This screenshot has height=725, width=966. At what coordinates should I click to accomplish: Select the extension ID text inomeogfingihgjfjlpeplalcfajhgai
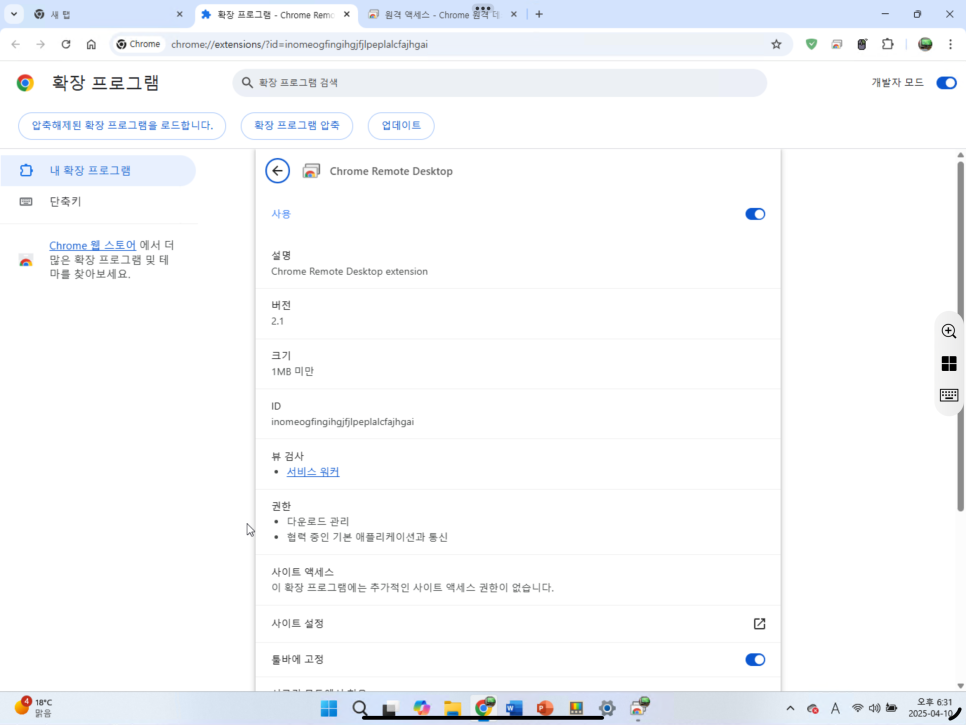pyautogui.click(x=343, y=422)
